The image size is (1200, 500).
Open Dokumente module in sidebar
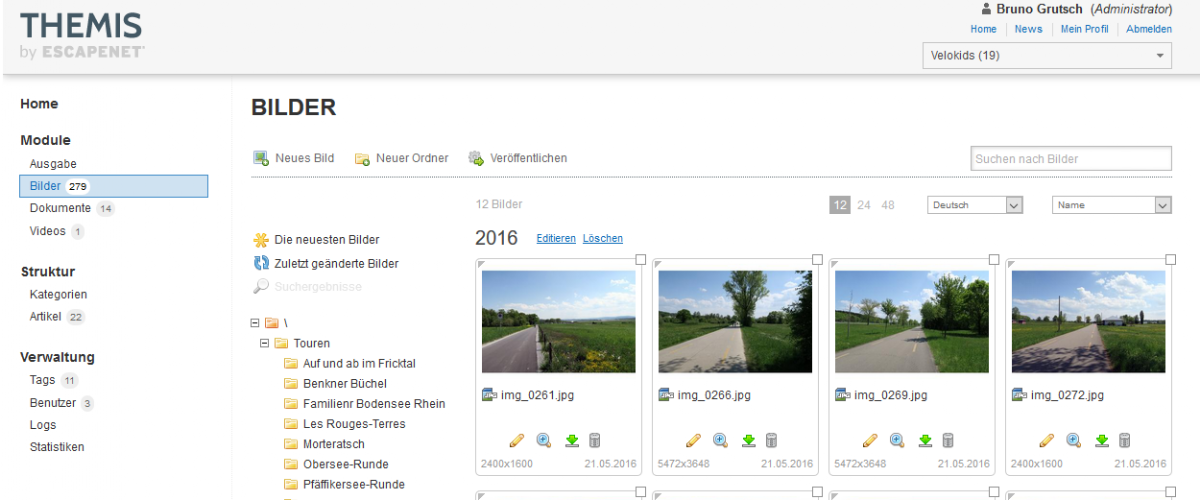click(x=60, y=209)
